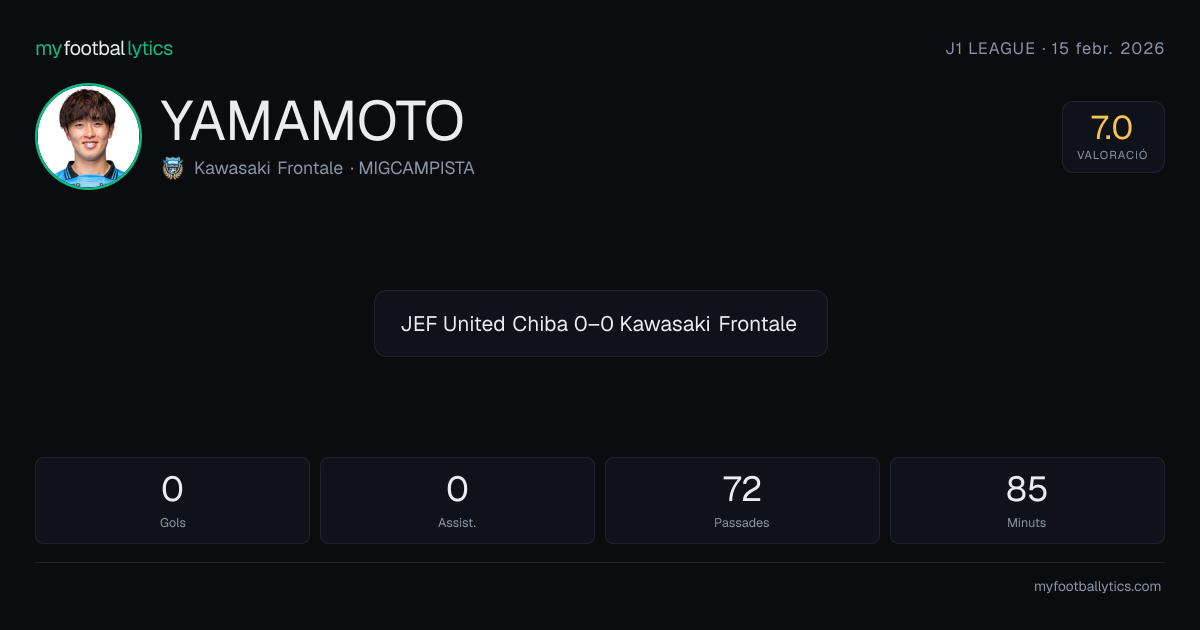Open the 85 Minuts stat card
The height and width of the screenshot is (630, 1200).
[x=1027, y=500]
